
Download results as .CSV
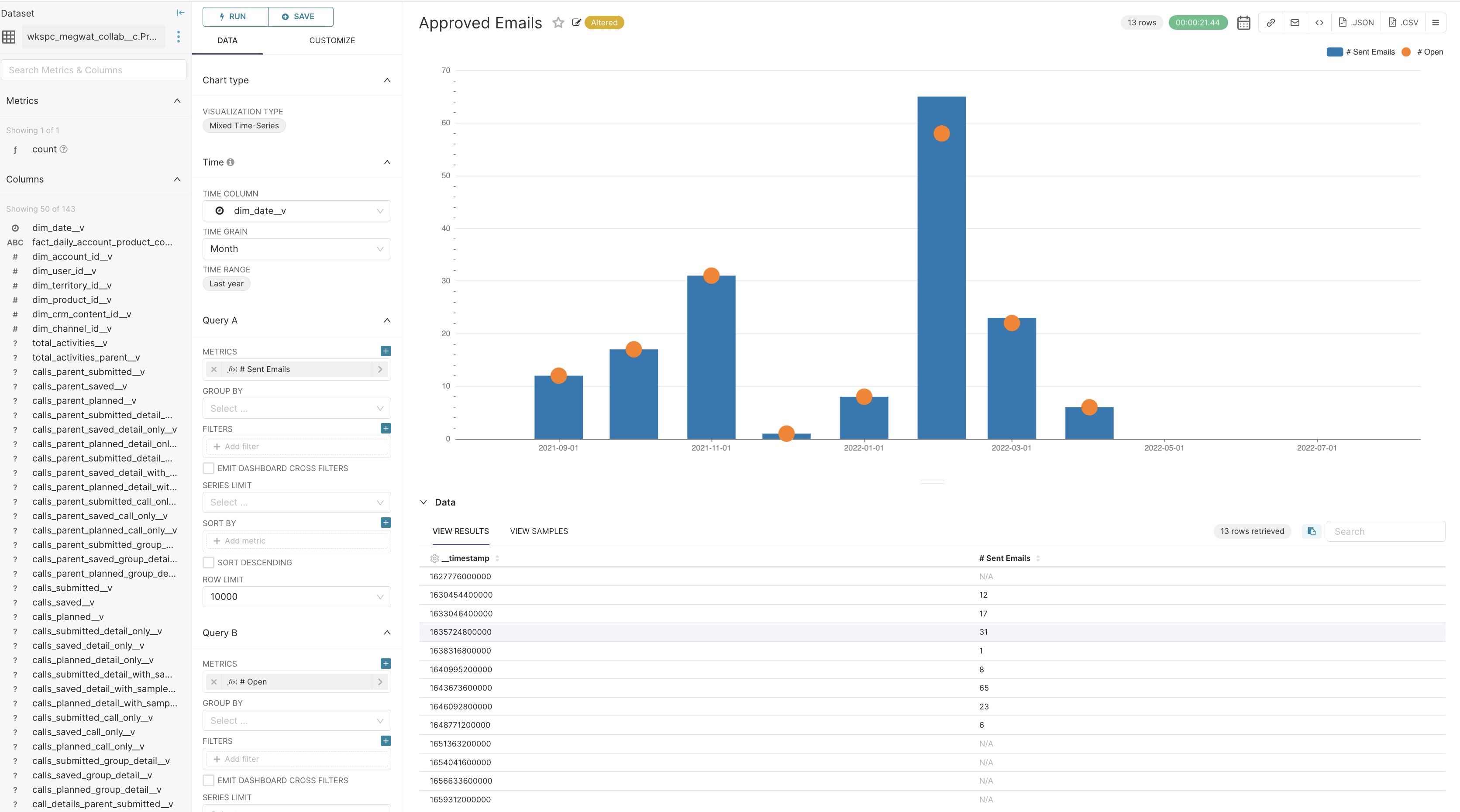point(1404,23)
